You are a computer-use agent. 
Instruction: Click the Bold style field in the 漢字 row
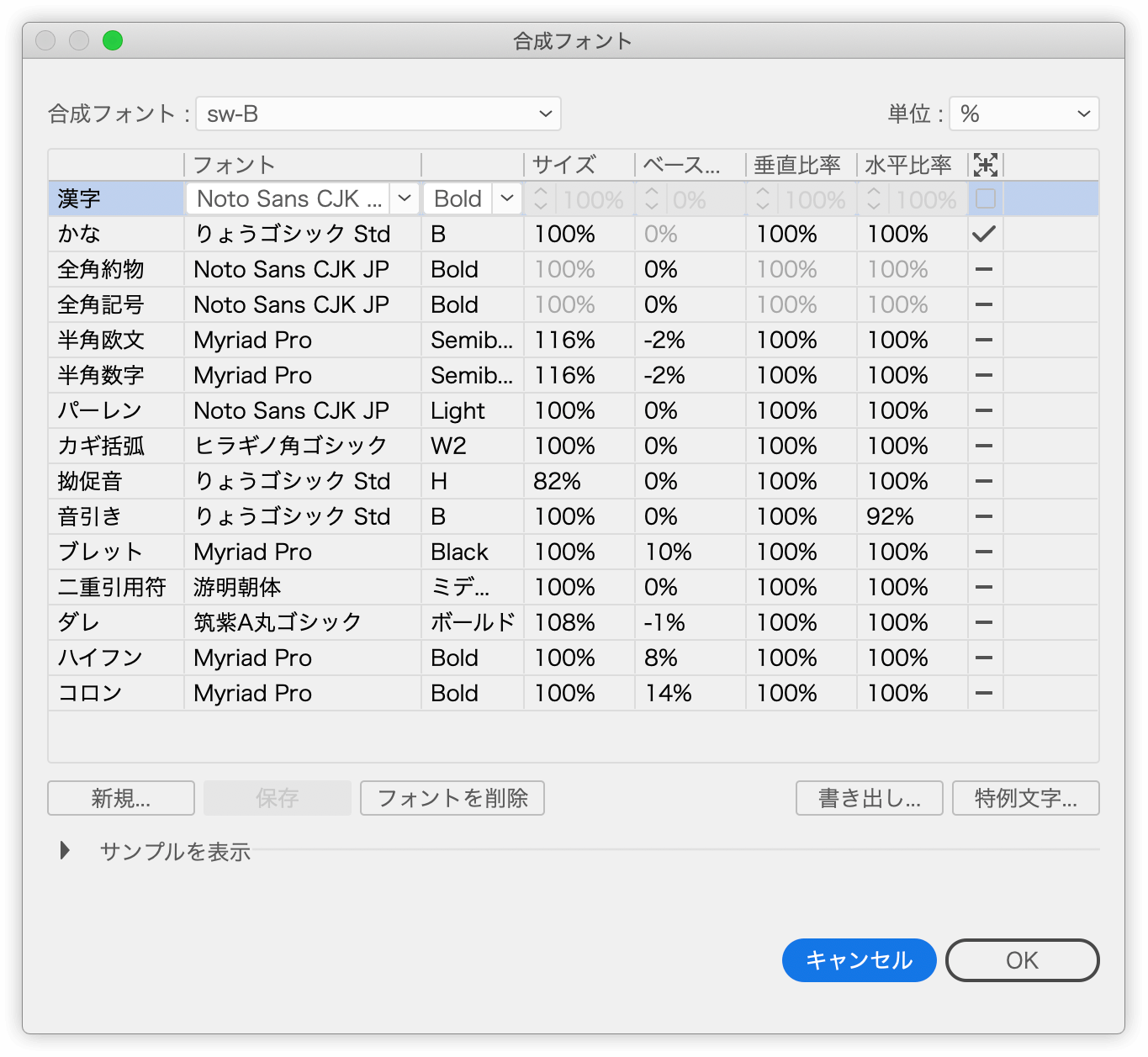pos(458,198)
